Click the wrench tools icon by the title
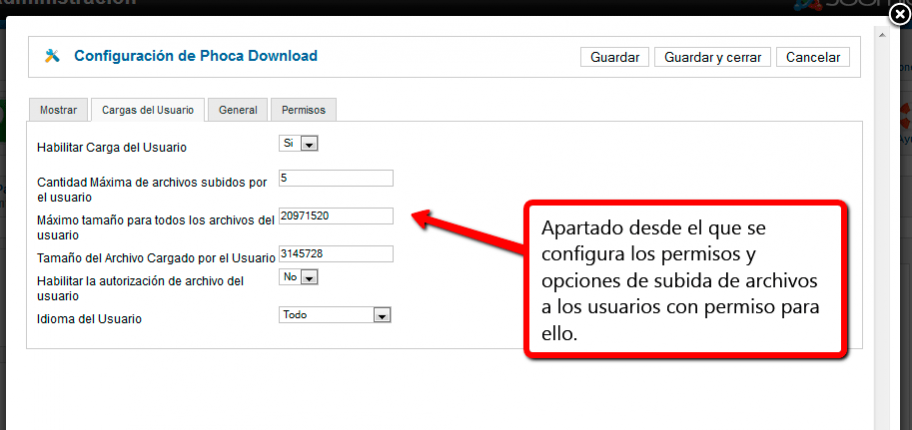Screen dimensions: 912x430 point(52,56)
